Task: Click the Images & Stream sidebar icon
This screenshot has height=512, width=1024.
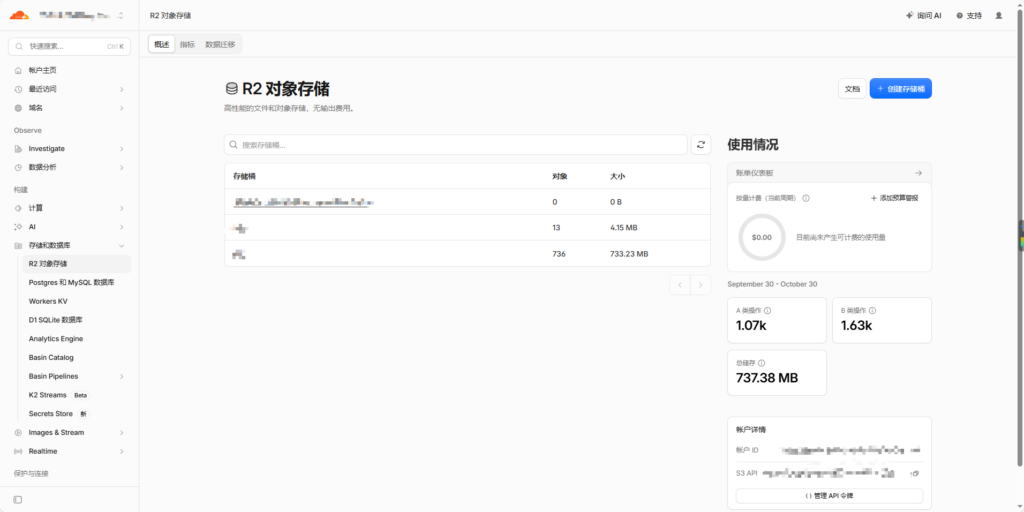Action: click(x=18, y=433)
